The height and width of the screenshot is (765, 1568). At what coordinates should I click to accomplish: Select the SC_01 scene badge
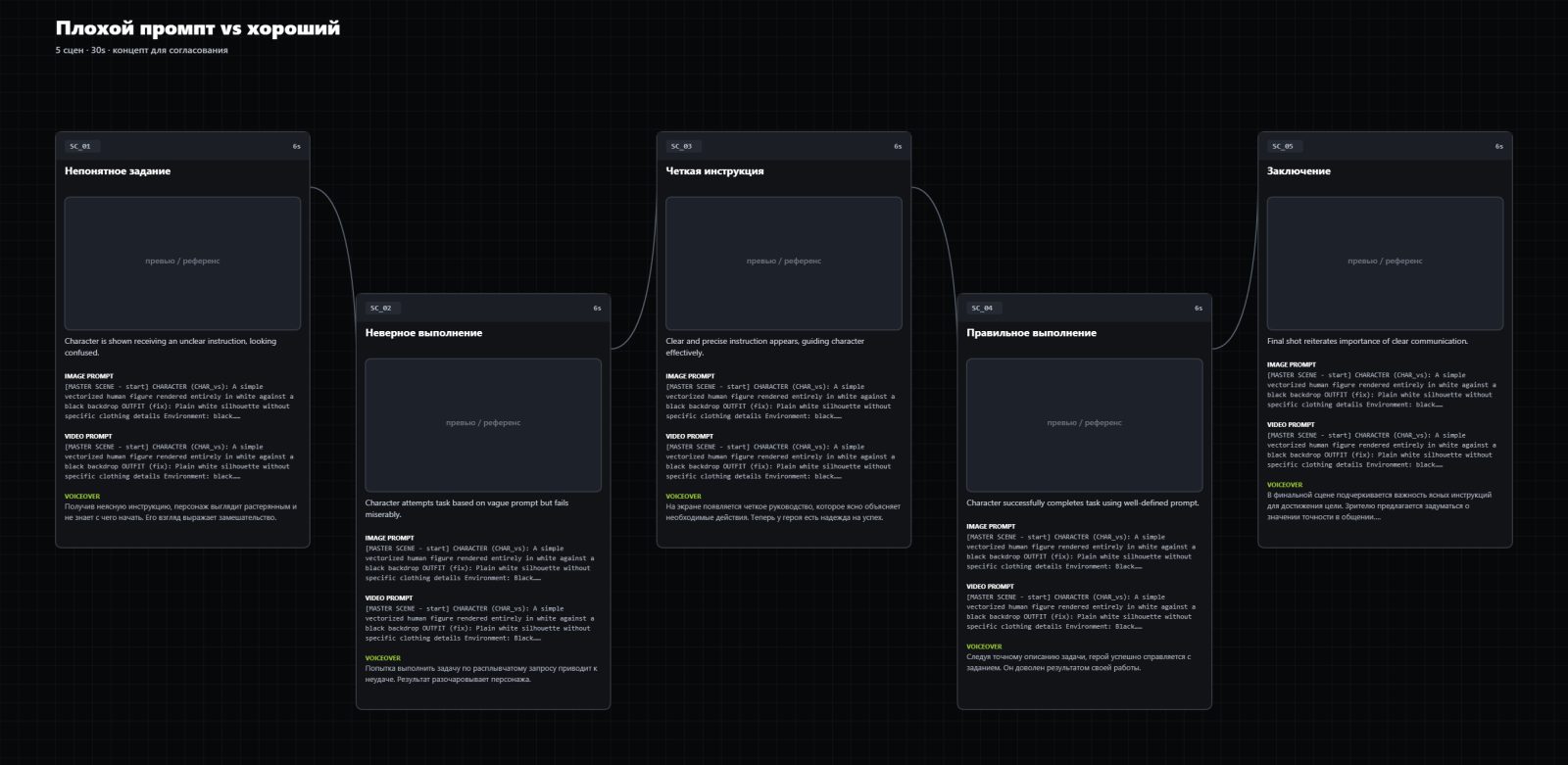(x=80, y=146)
